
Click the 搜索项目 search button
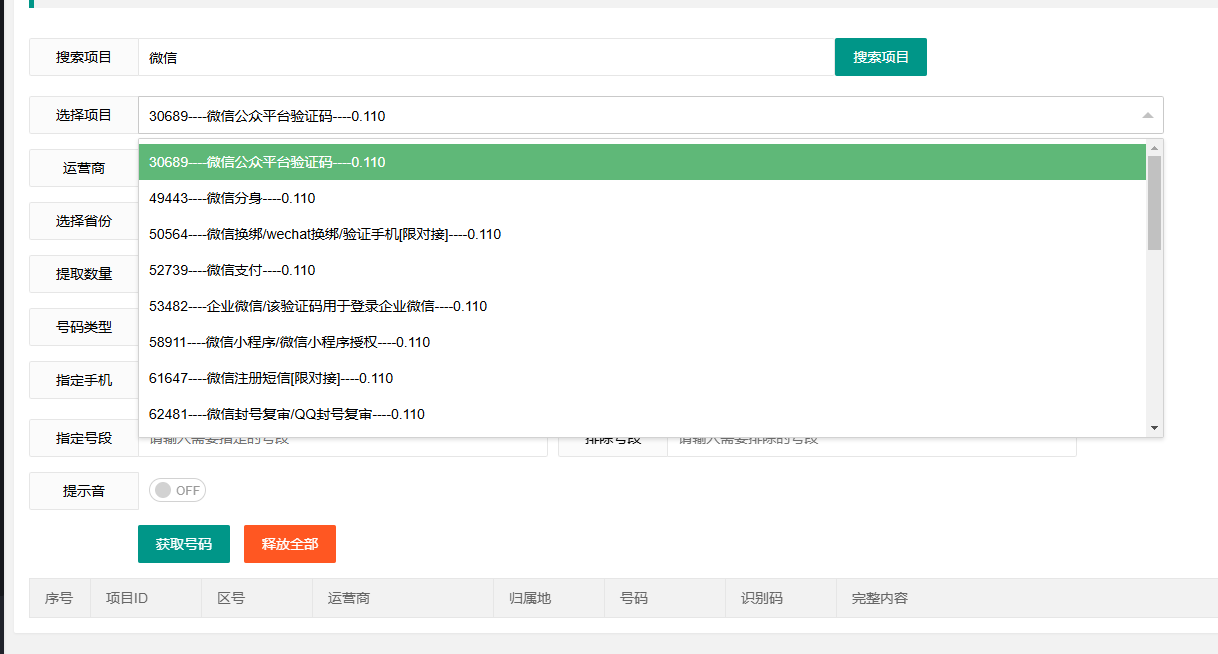pyautogui.click(x=881, y=57)
